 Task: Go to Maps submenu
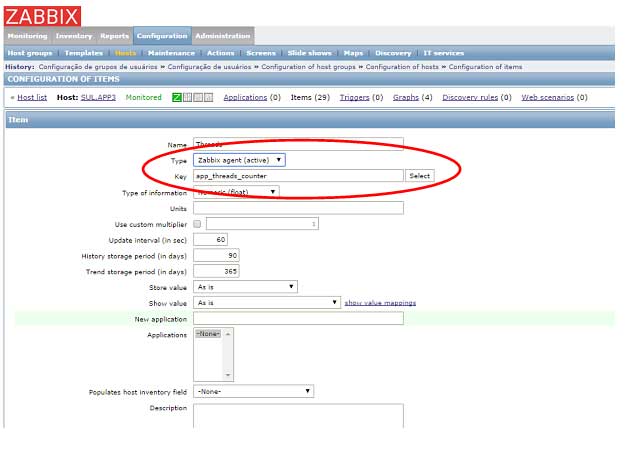[x=353, y=53]
